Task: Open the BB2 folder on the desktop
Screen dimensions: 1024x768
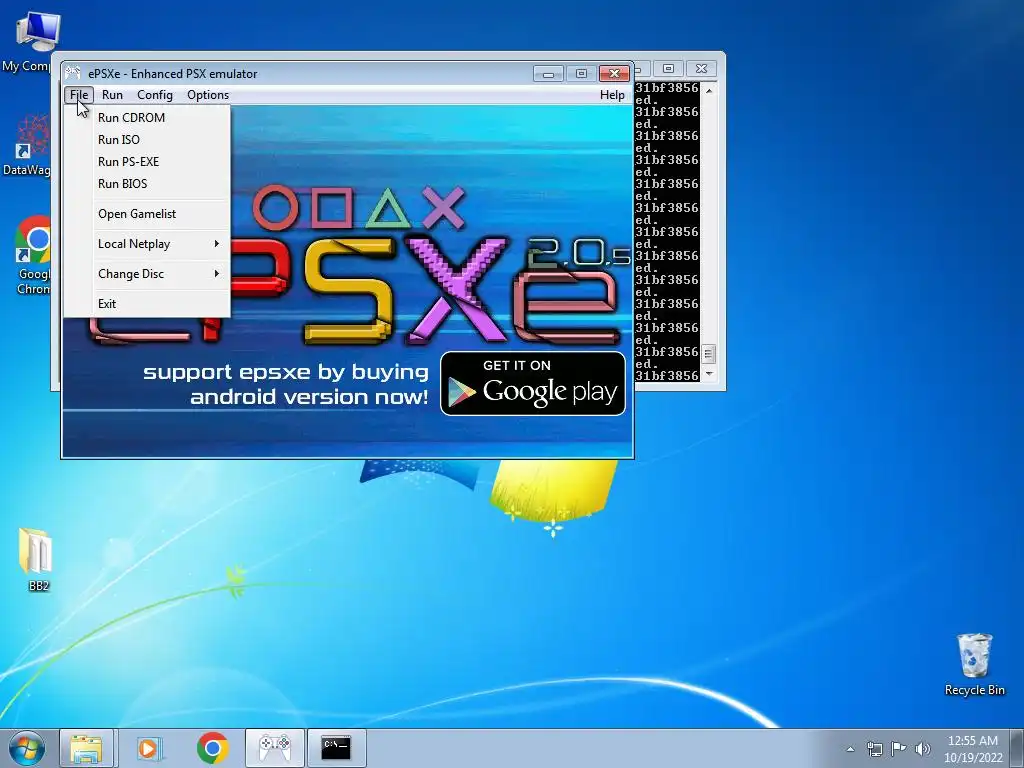Action: 37,560
